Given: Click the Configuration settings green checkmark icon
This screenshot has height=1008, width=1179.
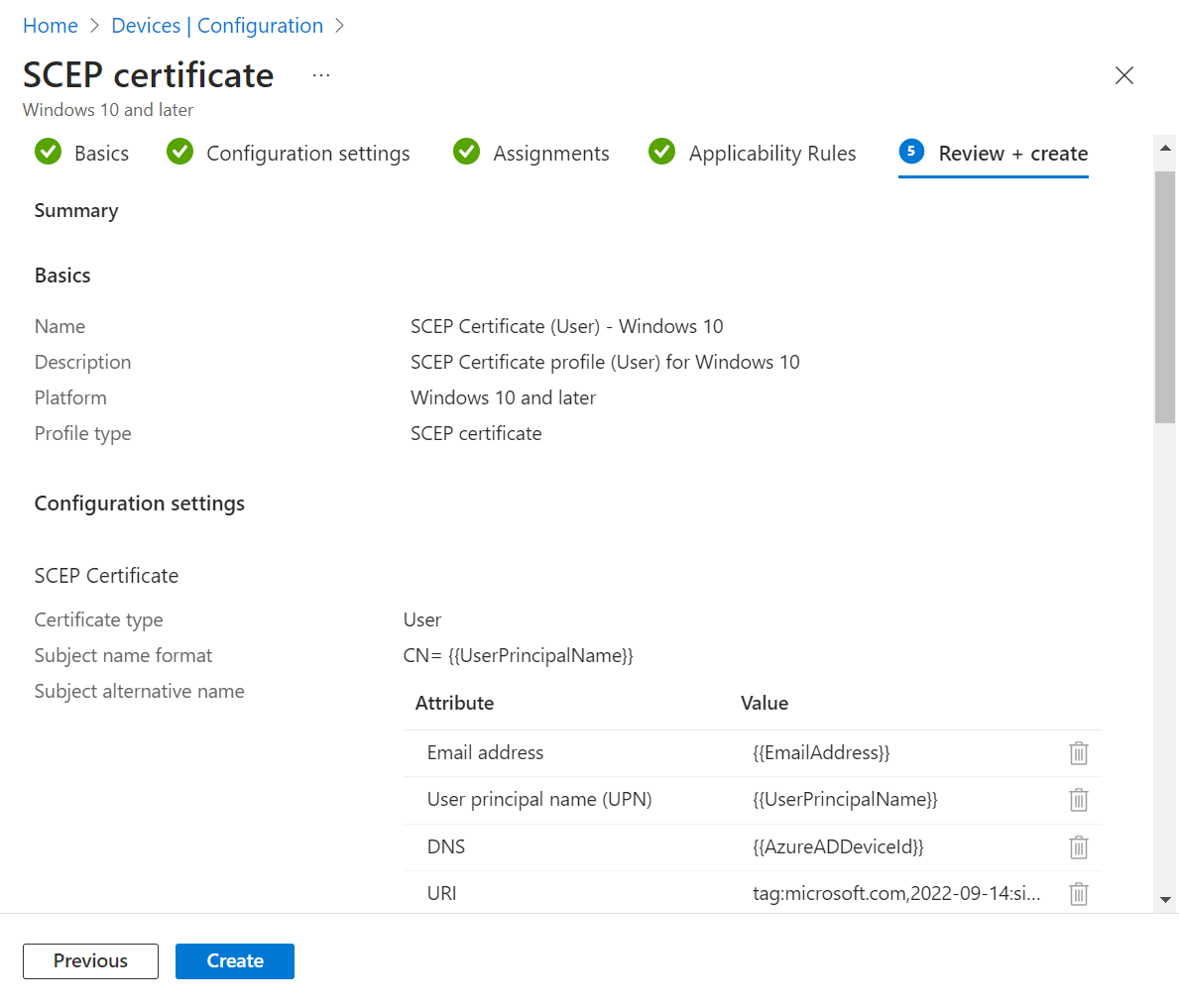Looking at the screenshot, I should pyautogui.click(x=179, y=152).
